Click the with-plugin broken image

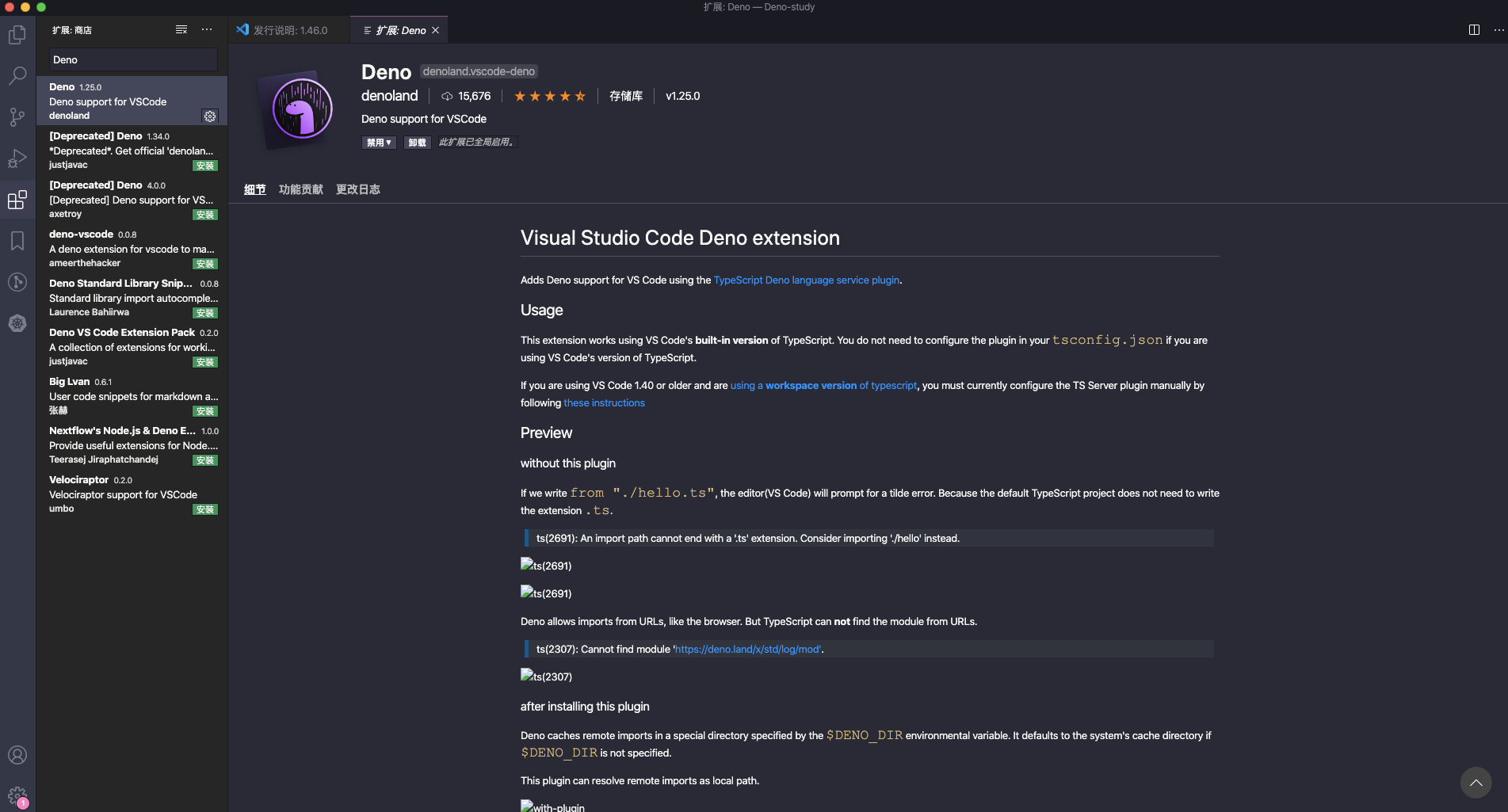[x=552, y=806]
